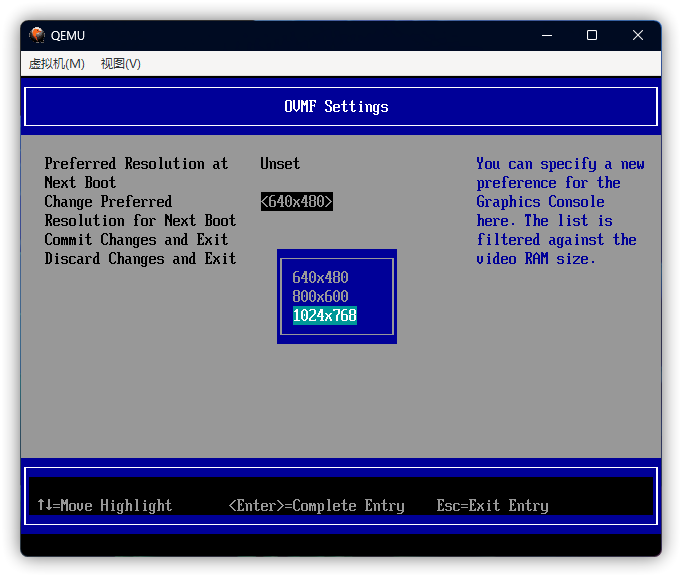Click the Preferred Resolution at Next Boot label
Viewport: 682px width, 577px height.
136,173
